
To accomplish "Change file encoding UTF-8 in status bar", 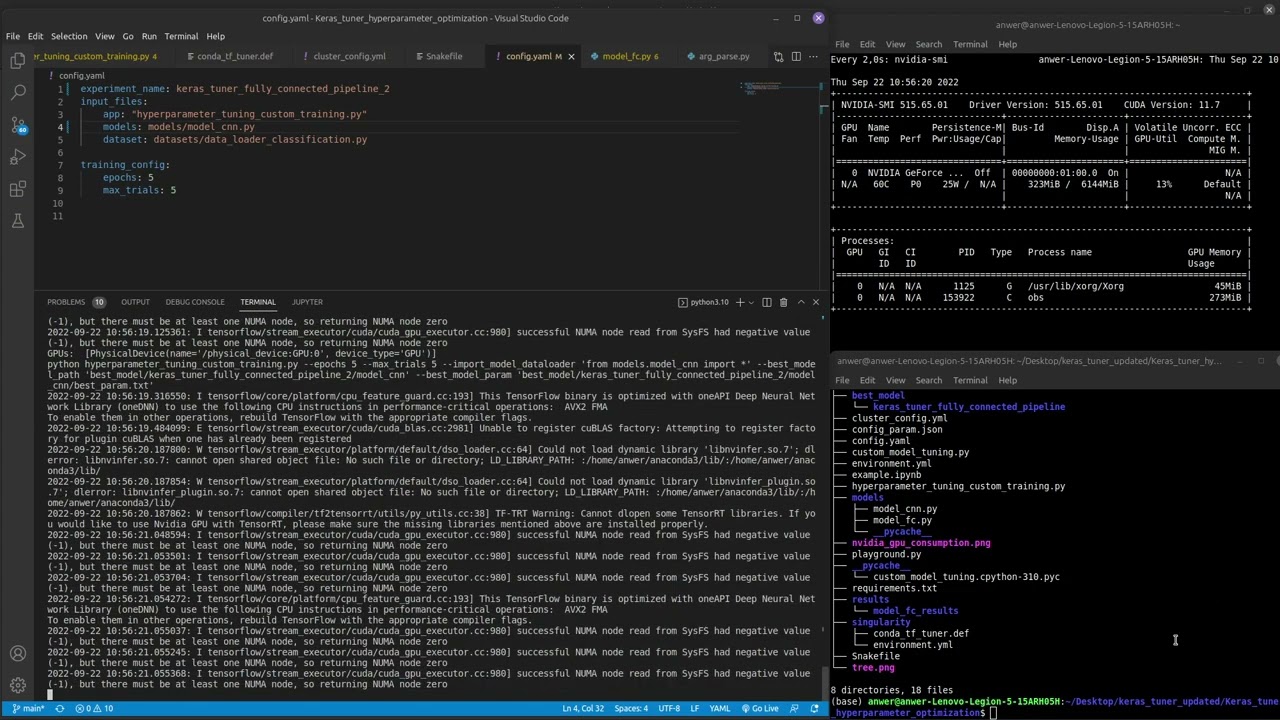I will pyautogui.click(x=669, y=709).
